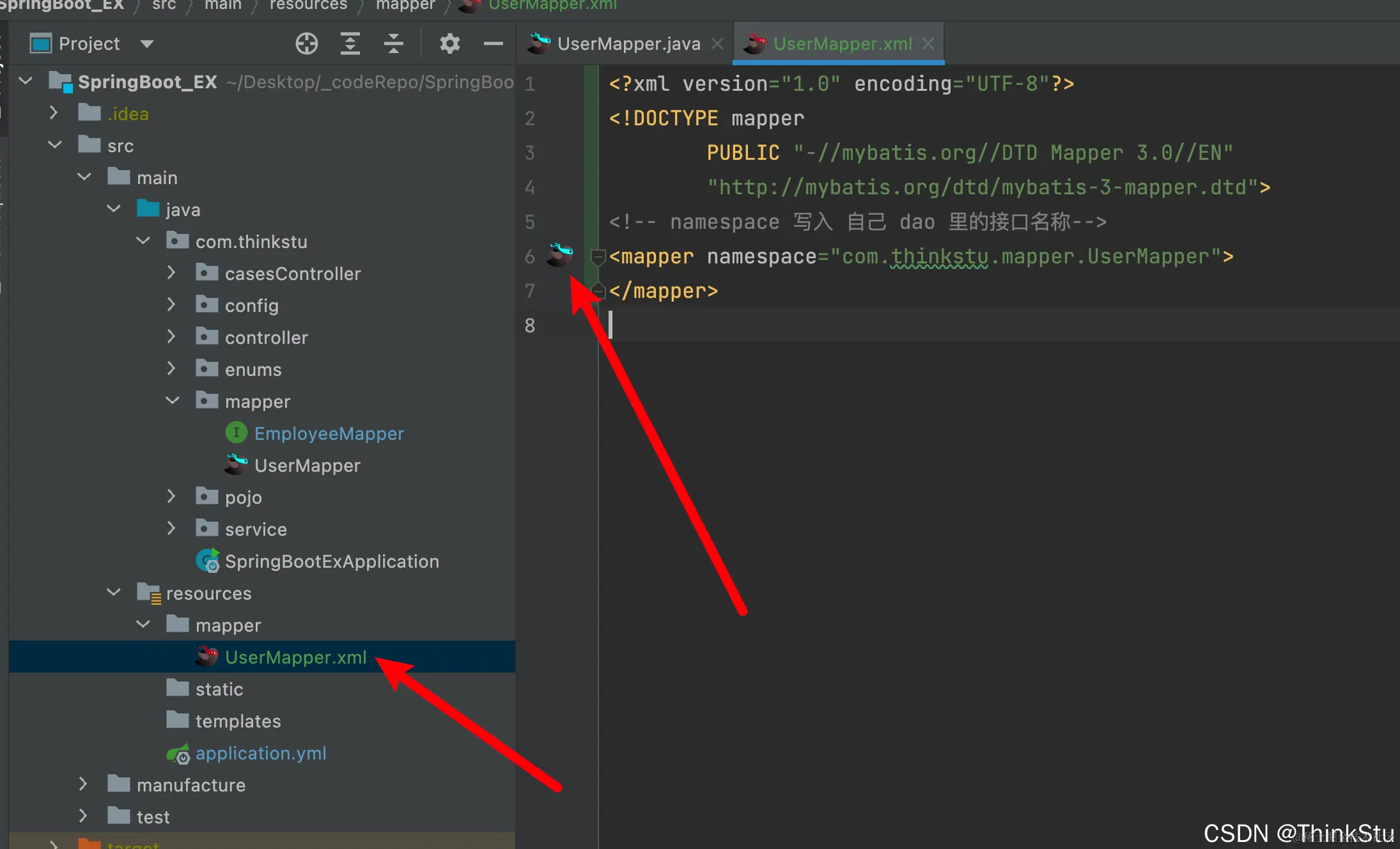
Task: Open EmployeeMapper interface in tree
Action: [x=329, y=433]
